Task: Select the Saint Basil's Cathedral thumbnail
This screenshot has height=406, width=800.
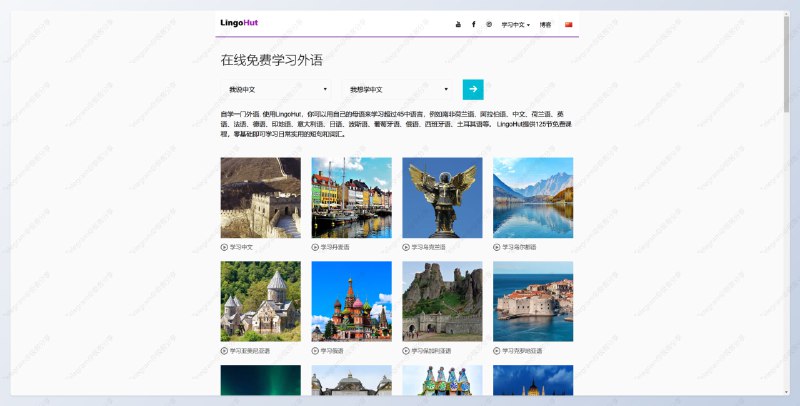Action: [351, 301]
